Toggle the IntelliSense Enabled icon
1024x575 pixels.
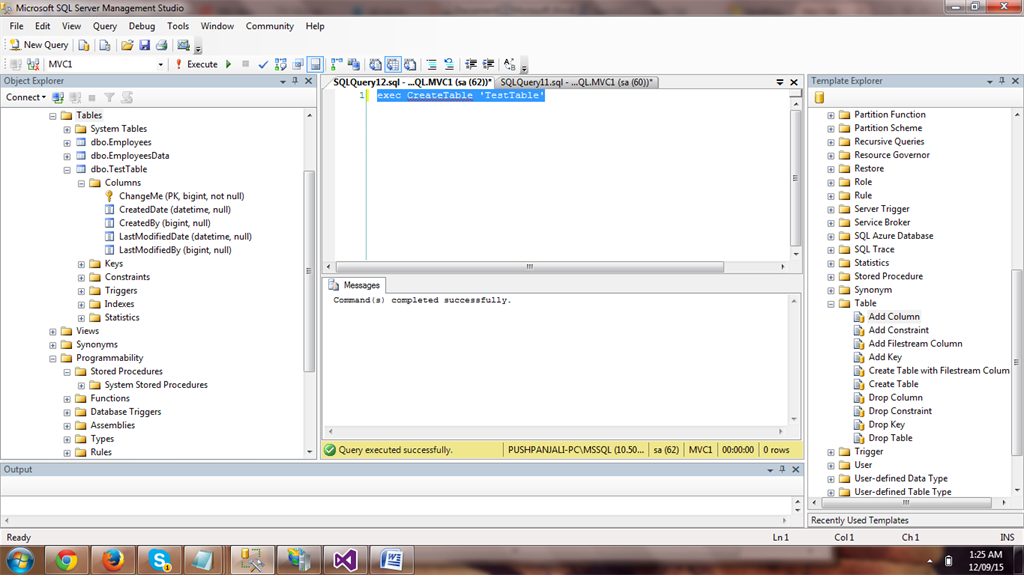click(x=315, y=64)
